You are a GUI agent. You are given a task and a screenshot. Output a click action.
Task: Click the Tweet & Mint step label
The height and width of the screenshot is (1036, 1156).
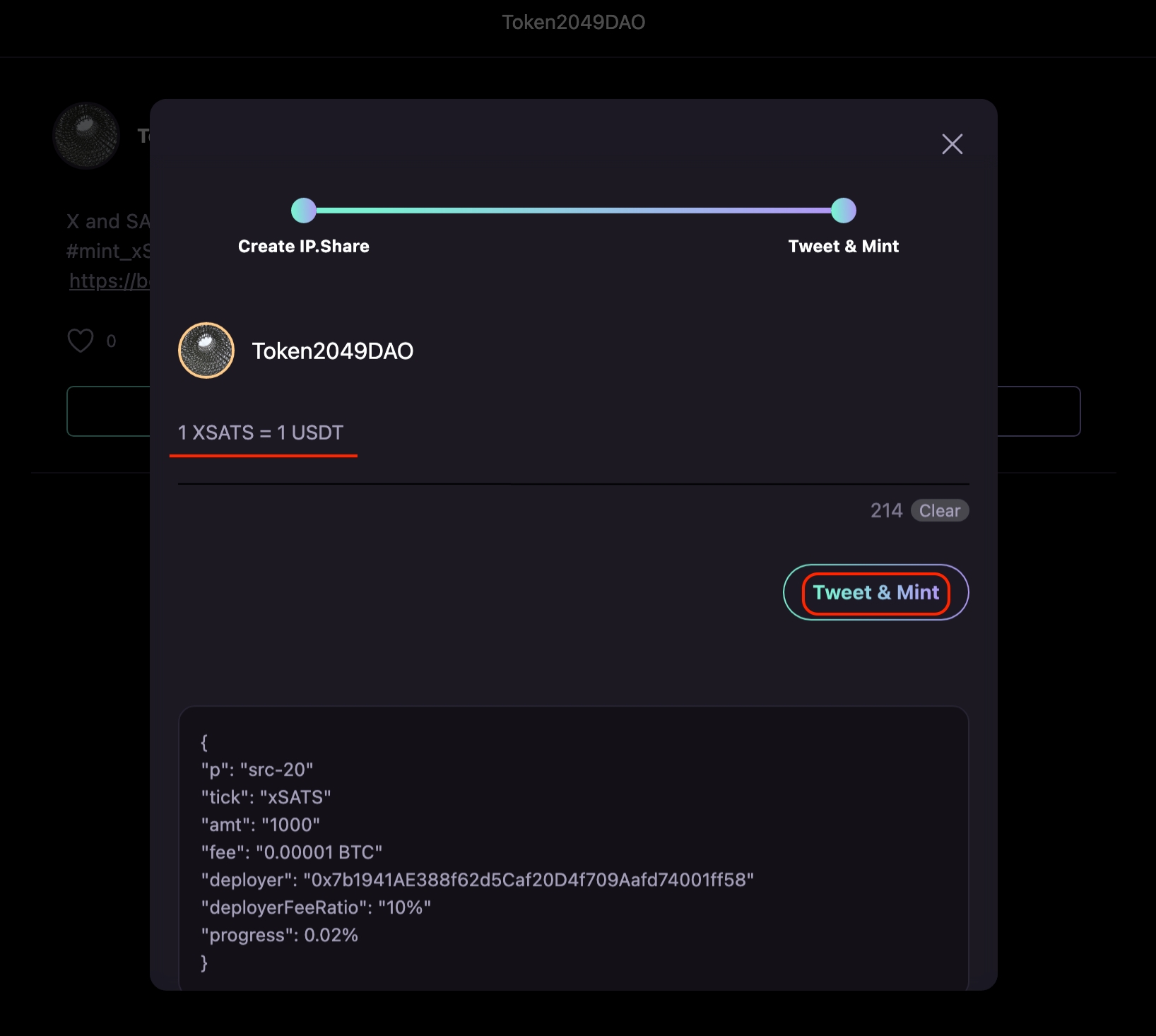click(843, 247)
